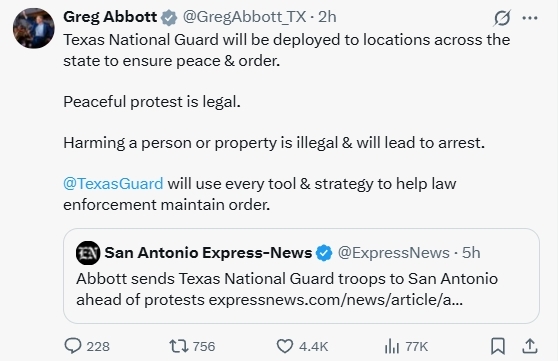Click the 5h quoted tweet timestamp
This screenshot has width=559, height=361.
[471, 253]
